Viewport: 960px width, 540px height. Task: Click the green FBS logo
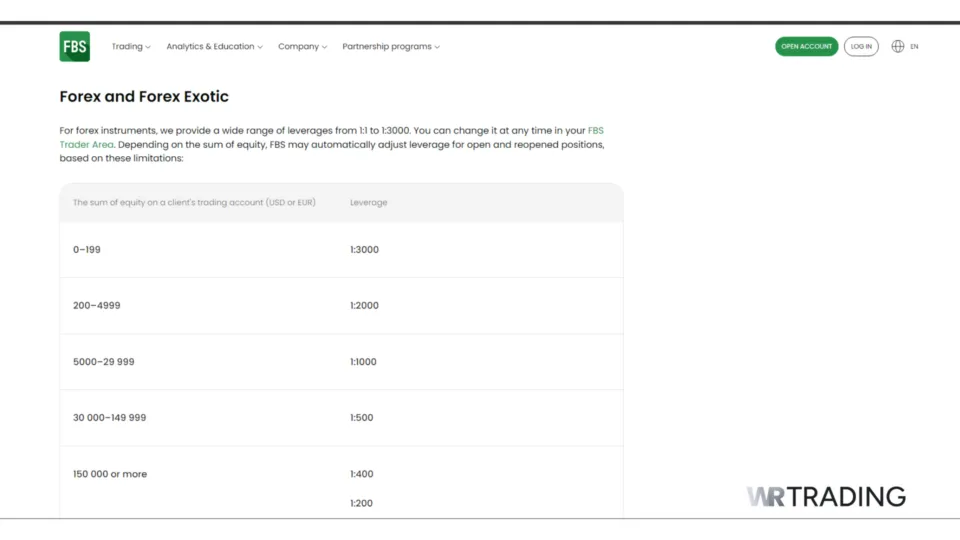[74, 46]
